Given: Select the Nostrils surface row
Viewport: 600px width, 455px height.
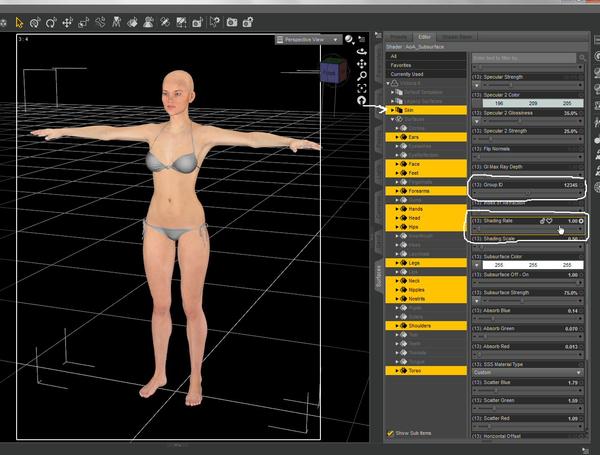Looking at the screenshot, I should (x=426, y=299).
